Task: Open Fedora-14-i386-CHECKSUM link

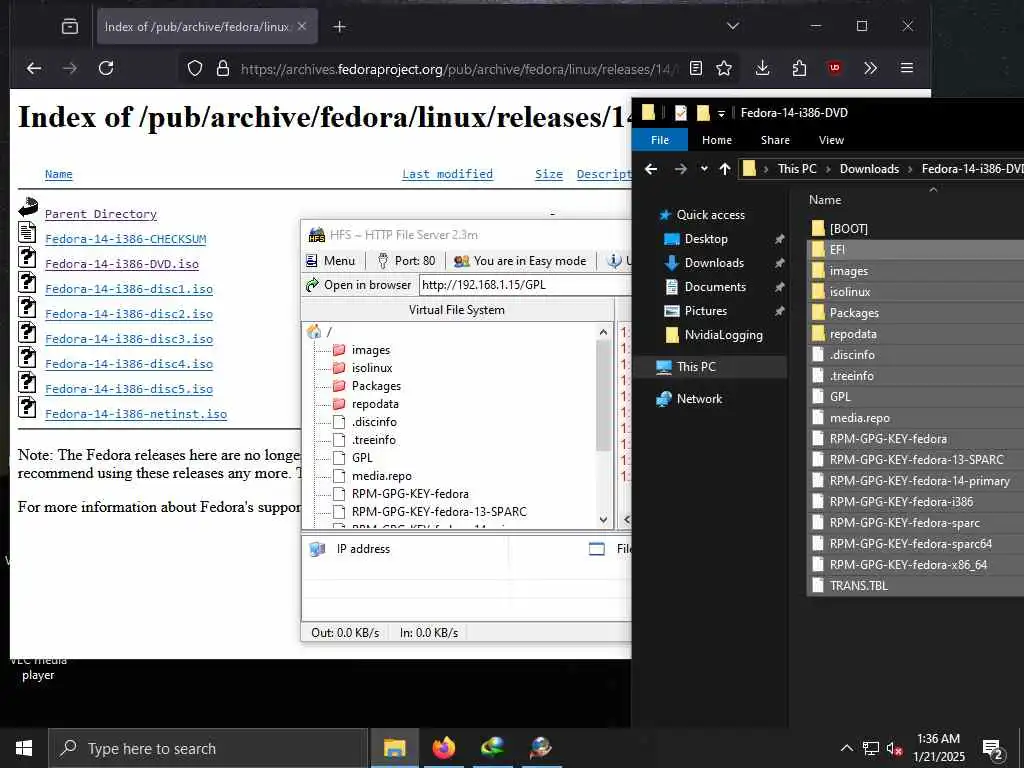Action: pyautogui.click(x=125, y=239)
